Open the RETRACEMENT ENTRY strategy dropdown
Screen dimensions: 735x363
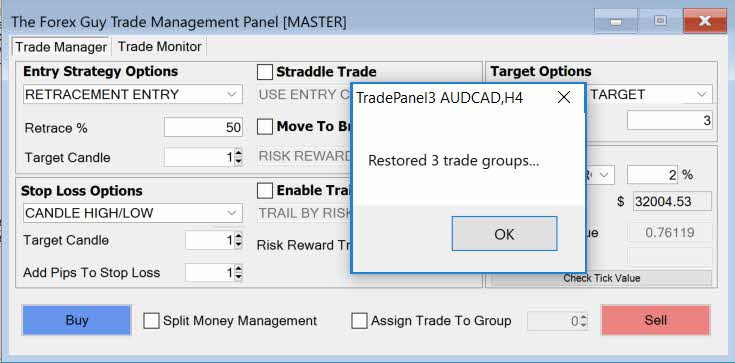[x=133, y=94]
